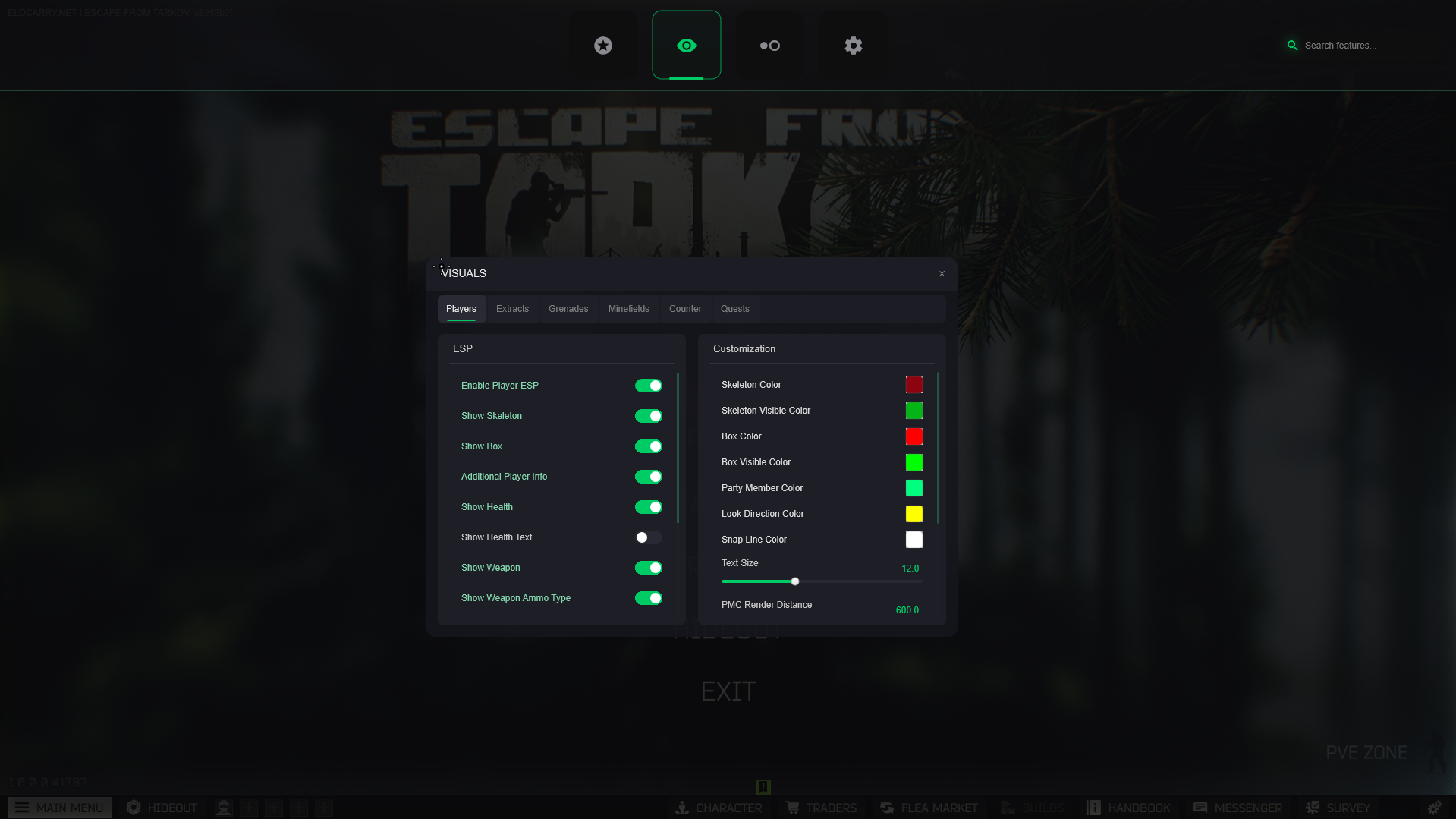Open the gear settings category at top

(x=853, y=46)
